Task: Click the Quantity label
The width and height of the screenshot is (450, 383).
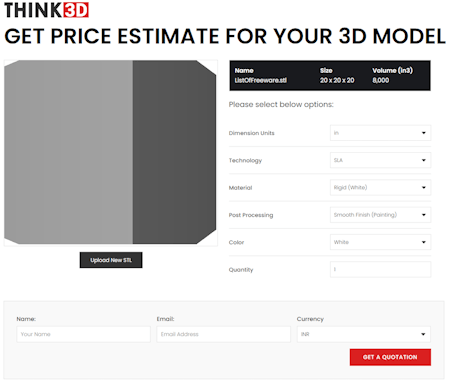Action: [241, 270]
